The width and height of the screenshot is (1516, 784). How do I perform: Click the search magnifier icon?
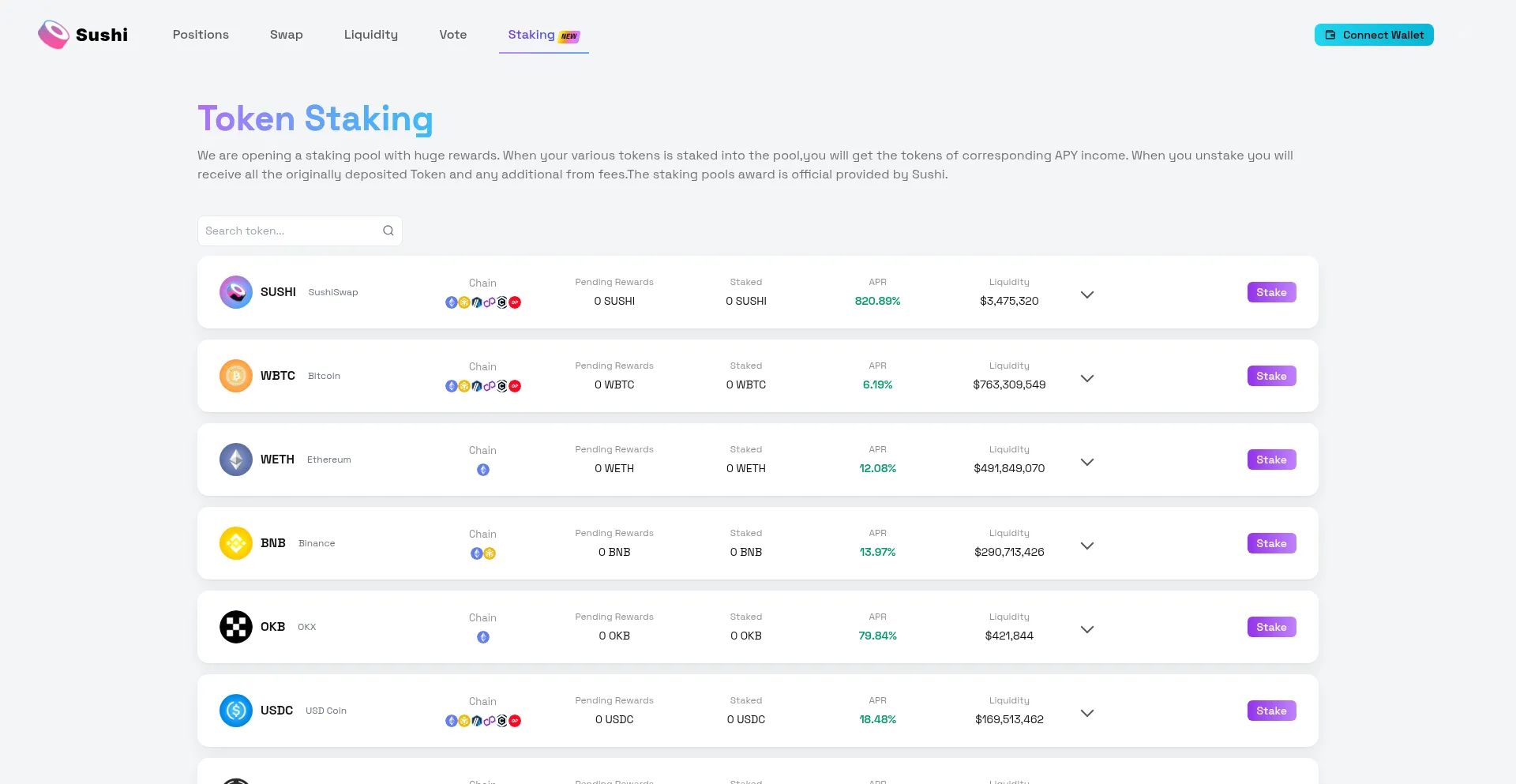click(388, 231)
